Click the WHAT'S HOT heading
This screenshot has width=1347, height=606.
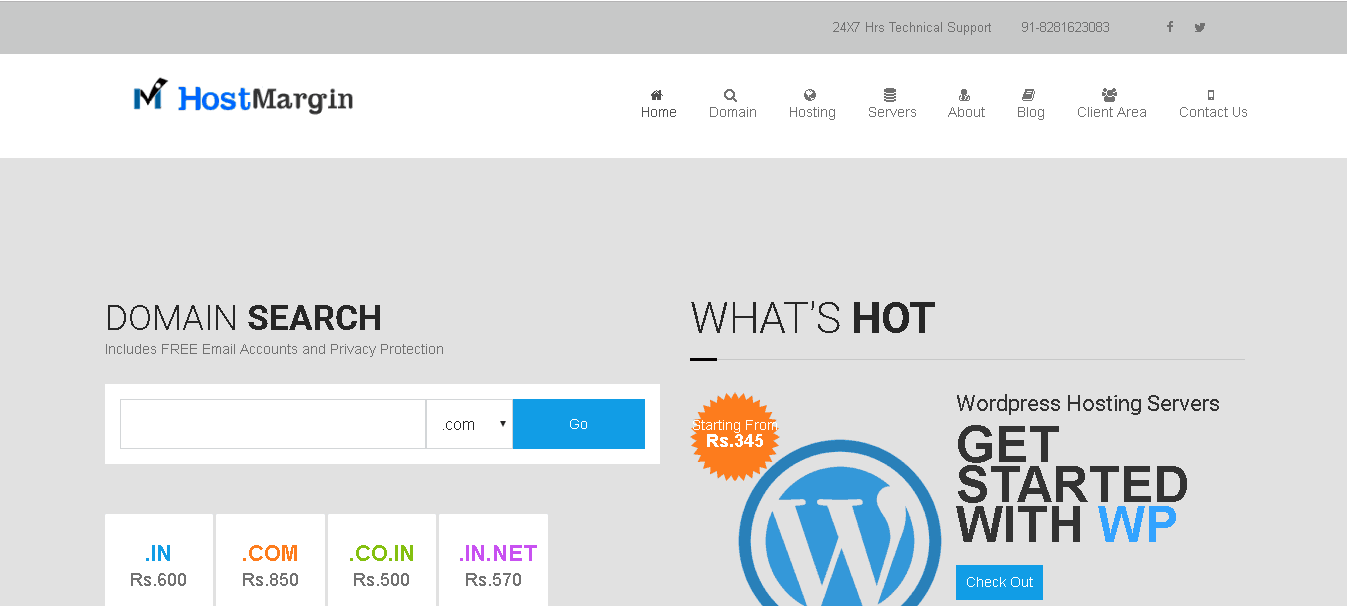(812, 318)
